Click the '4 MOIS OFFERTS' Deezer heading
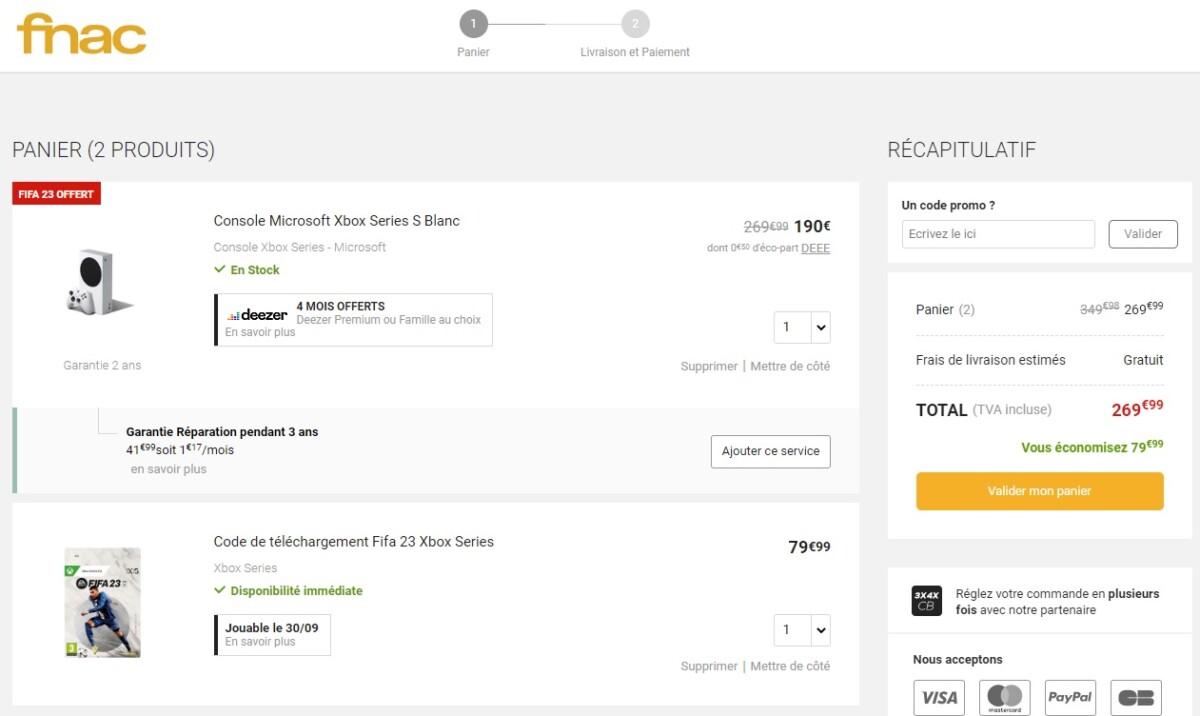Screen dimensions: 1200x716 click(341, 306)
